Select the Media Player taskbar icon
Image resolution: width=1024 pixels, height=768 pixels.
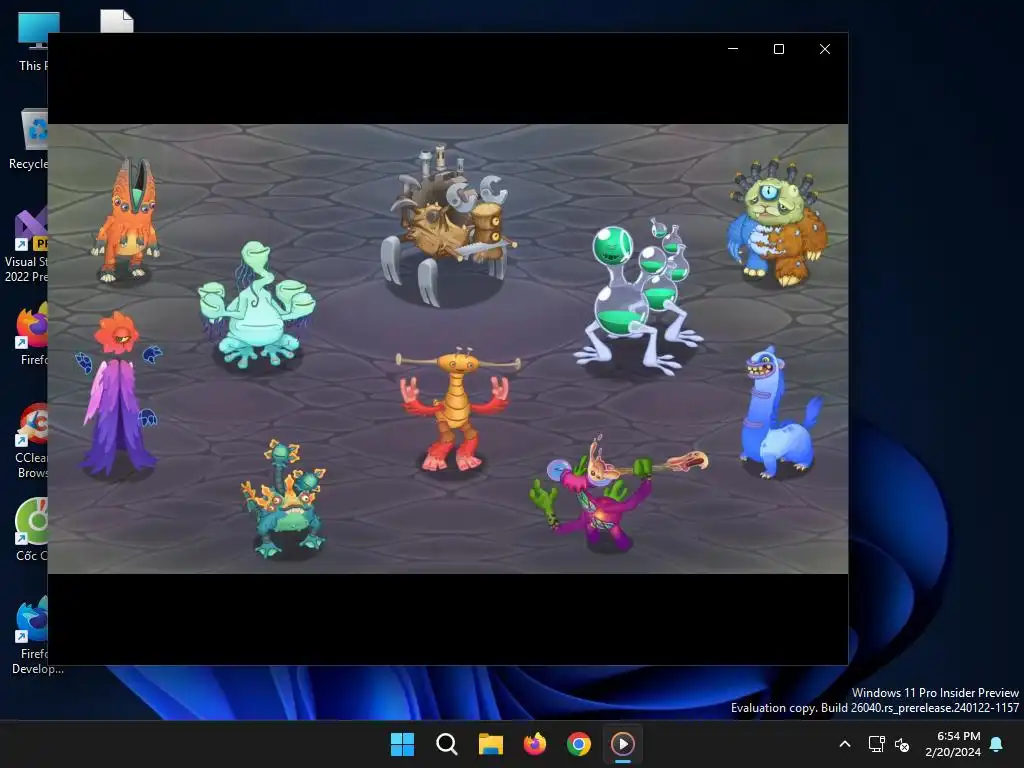coord(622,744)
